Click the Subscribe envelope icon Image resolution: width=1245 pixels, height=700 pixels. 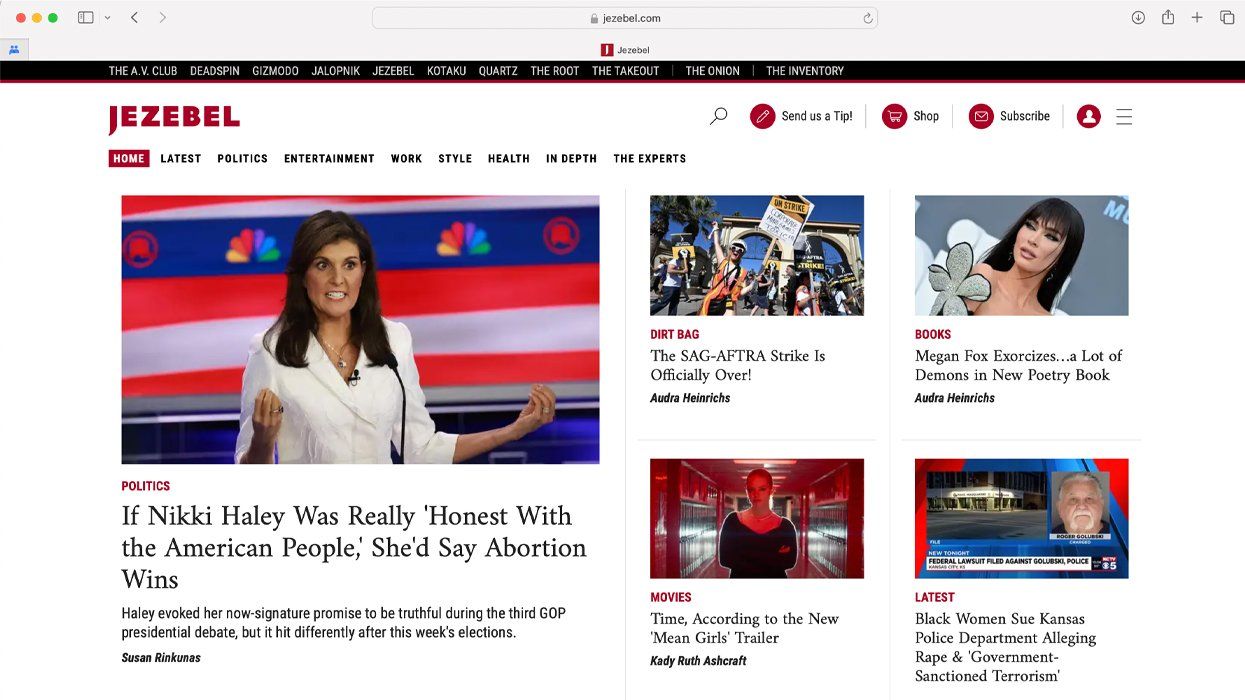pos(981,115)
